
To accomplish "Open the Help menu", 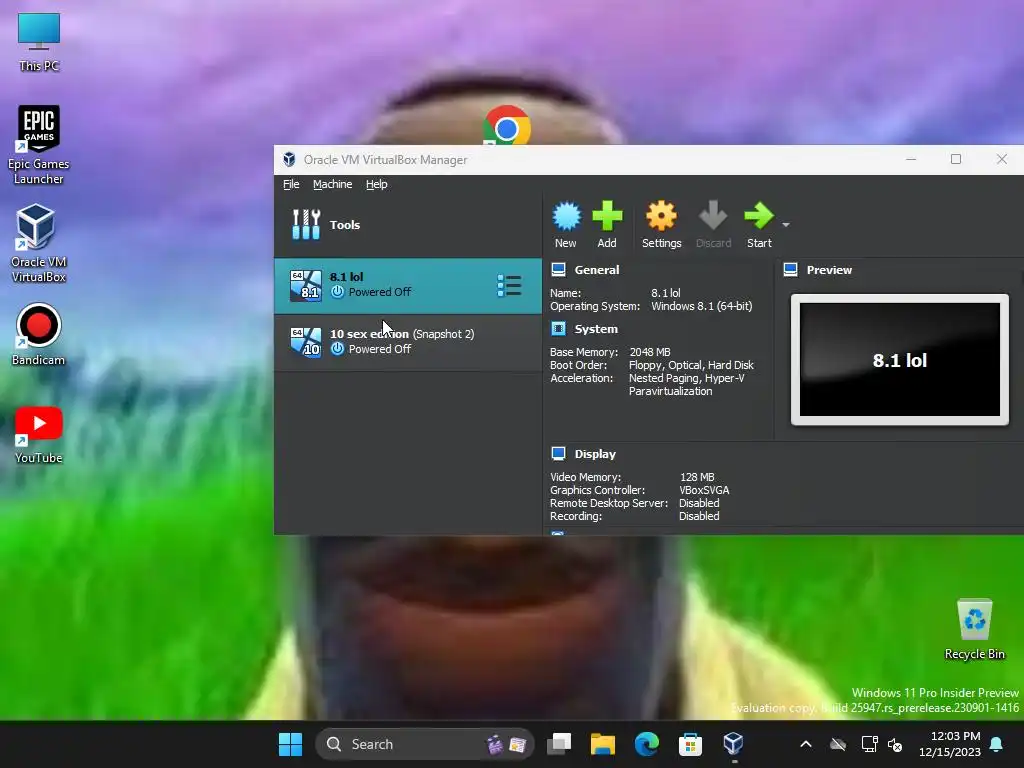I will point(376,184).
